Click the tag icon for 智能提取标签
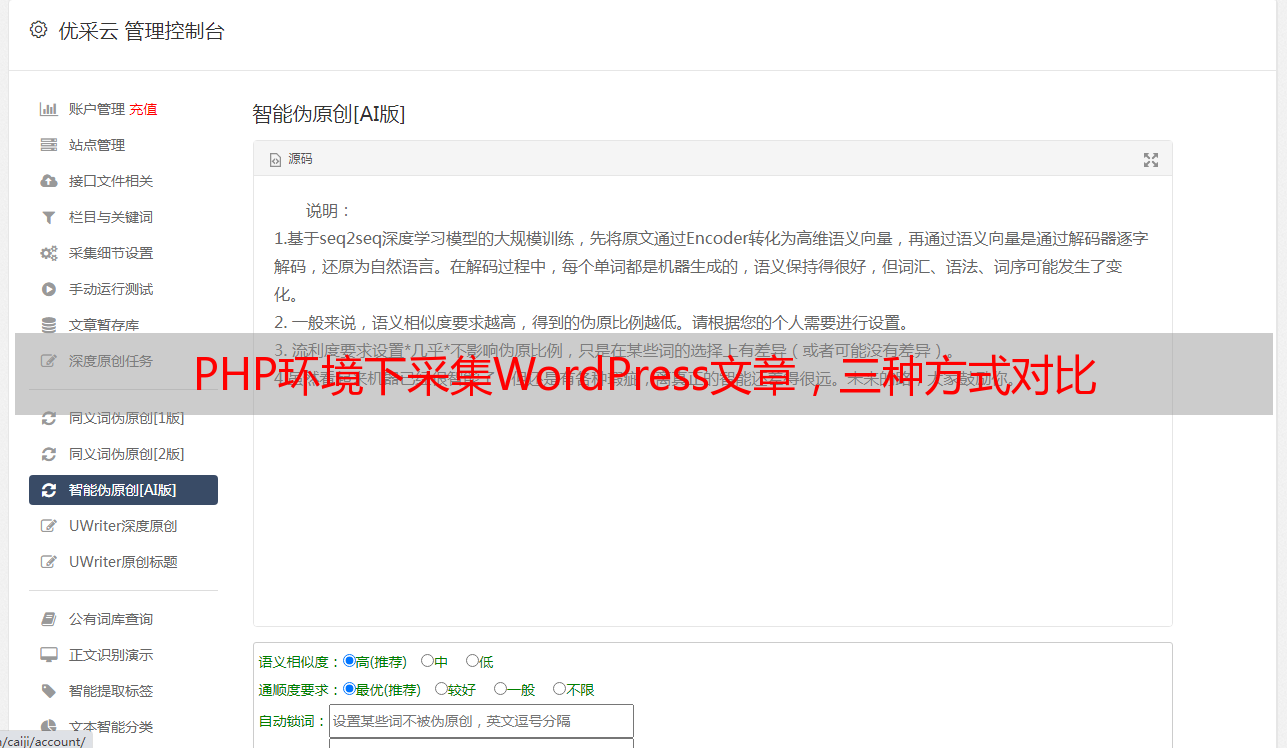The width and height of the screenshot is (1287, 748). [x=48, y=691]
